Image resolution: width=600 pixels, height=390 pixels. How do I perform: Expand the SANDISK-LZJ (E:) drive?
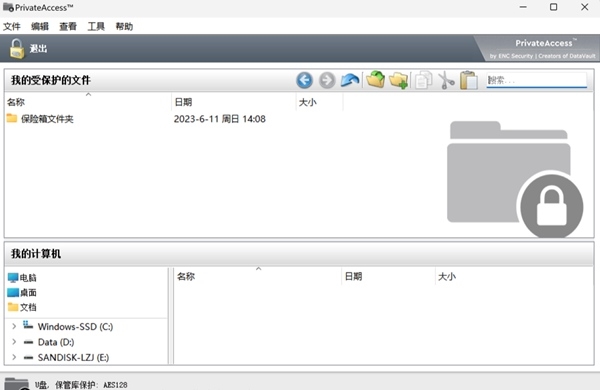click(14, 357)
